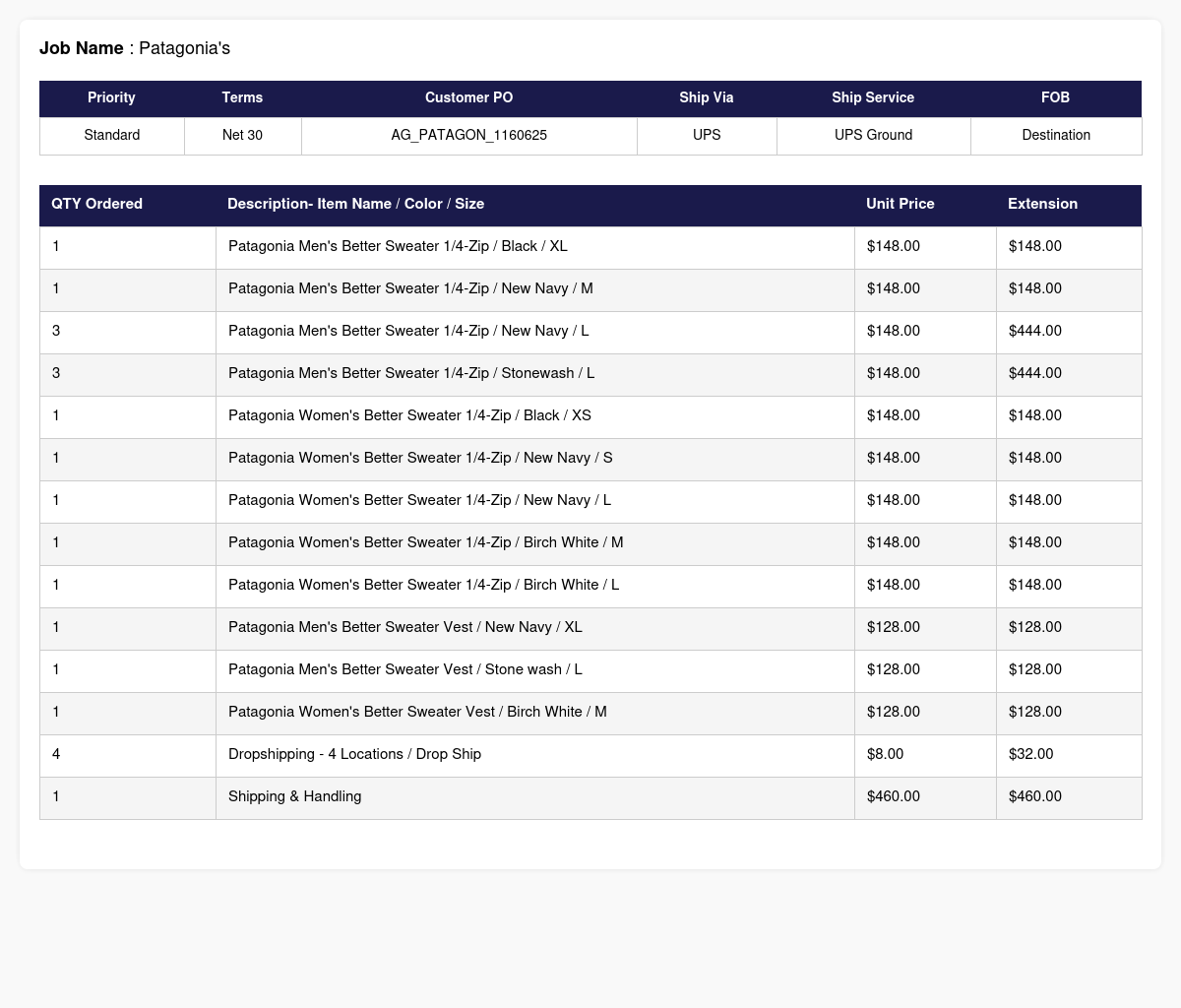Viewport: 1181px width, 1008px height.
Task: Click quantity 4 in the Dropshipping row
Action: [56, 755]
